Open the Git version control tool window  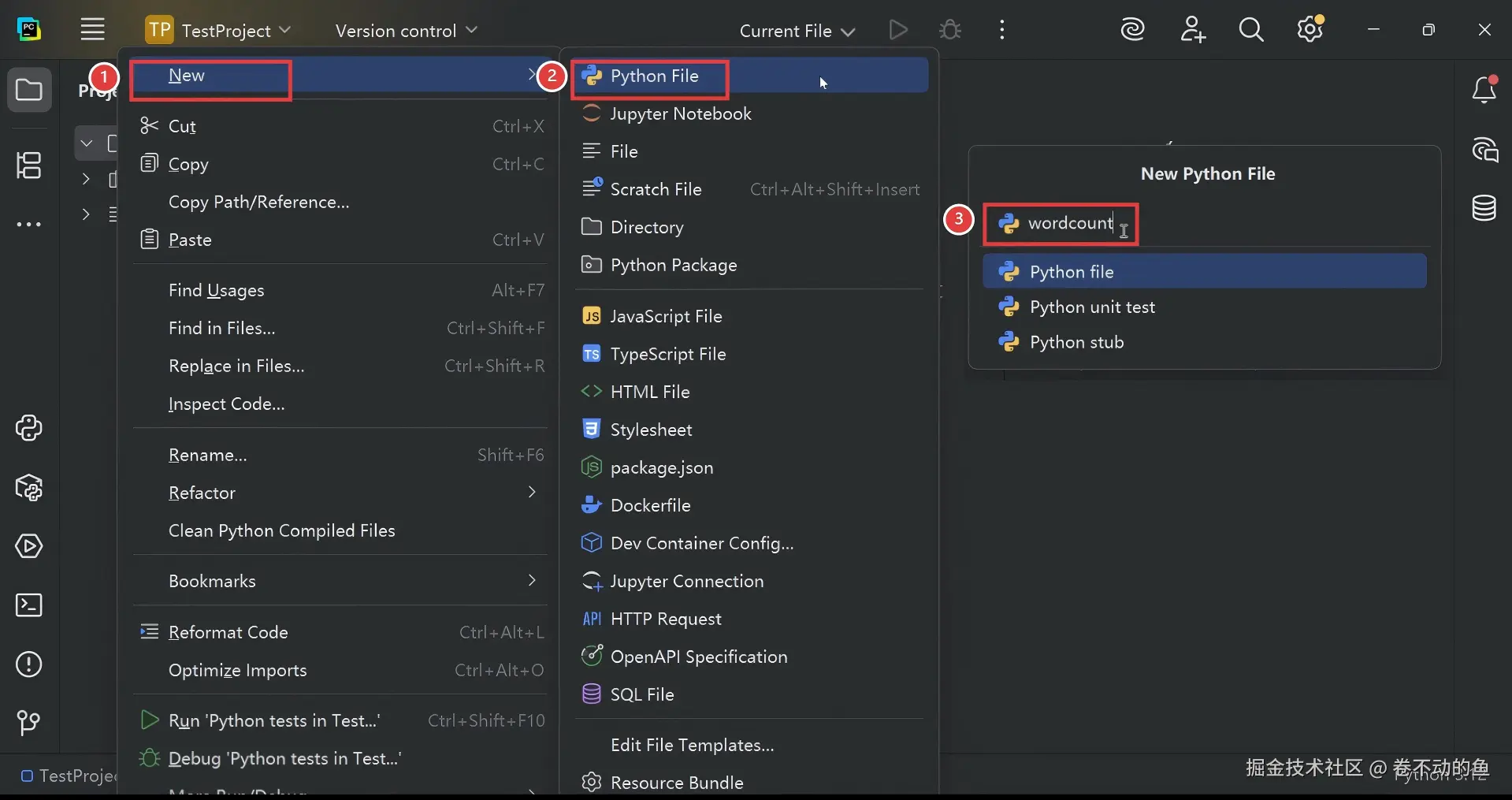tap(29, 723)
